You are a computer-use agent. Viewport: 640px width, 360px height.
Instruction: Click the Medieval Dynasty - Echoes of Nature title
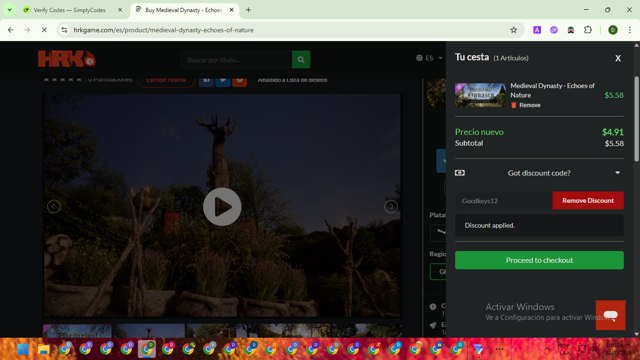pyautogui.click(x=552, y=90)
